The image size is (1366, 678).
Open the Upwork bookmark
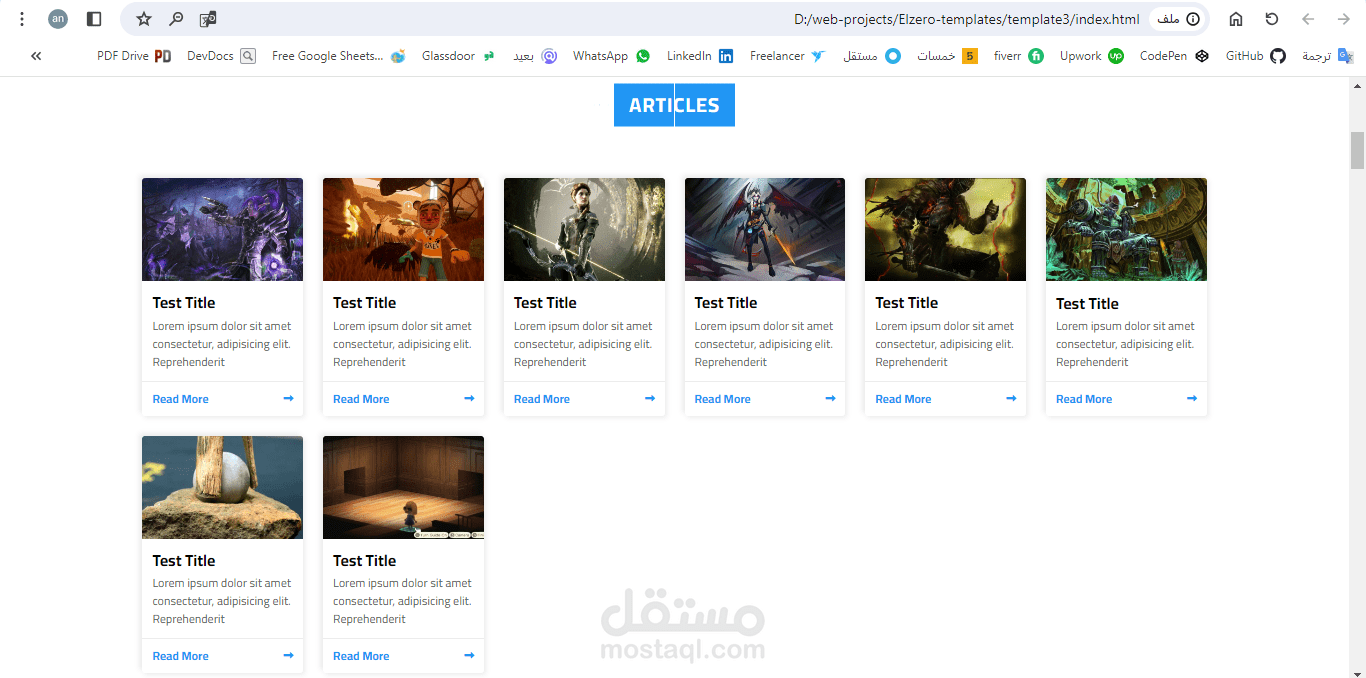click(x=1091, y=56)
